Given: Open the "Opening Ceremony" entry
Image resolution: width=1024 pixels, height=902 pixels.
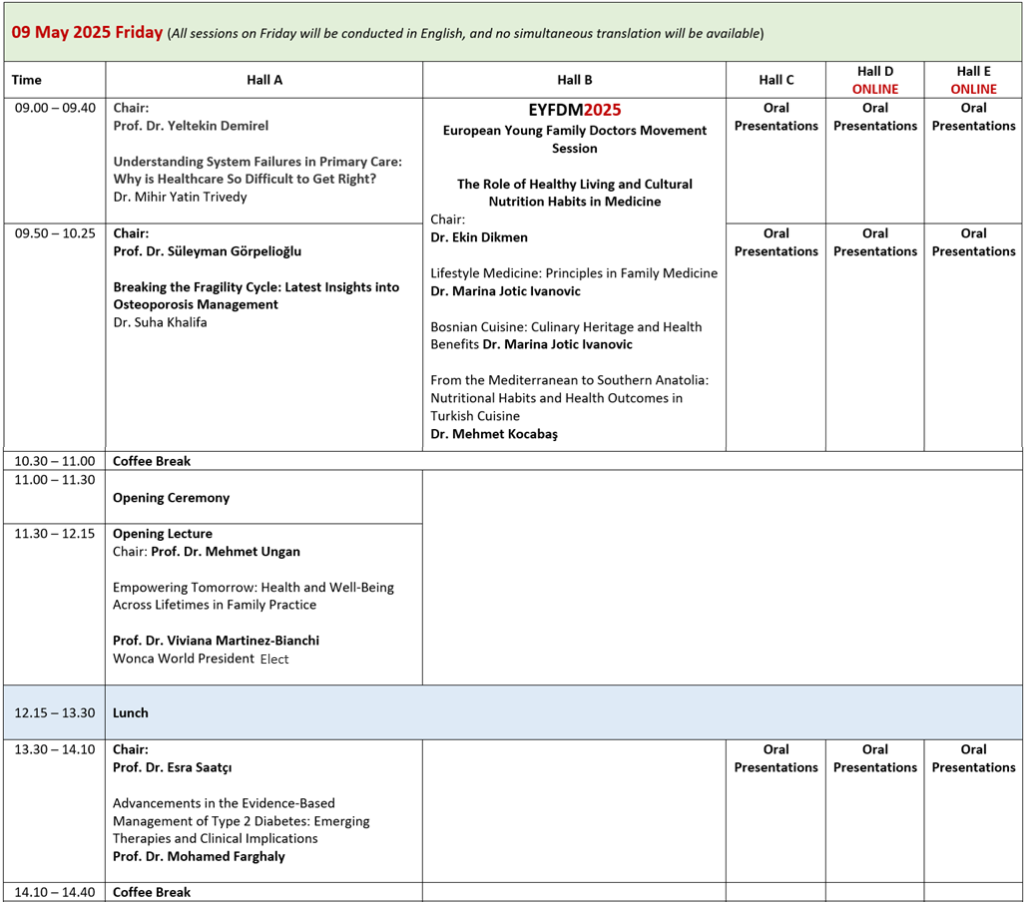Looking at the screenshot, I should (171, 498).
